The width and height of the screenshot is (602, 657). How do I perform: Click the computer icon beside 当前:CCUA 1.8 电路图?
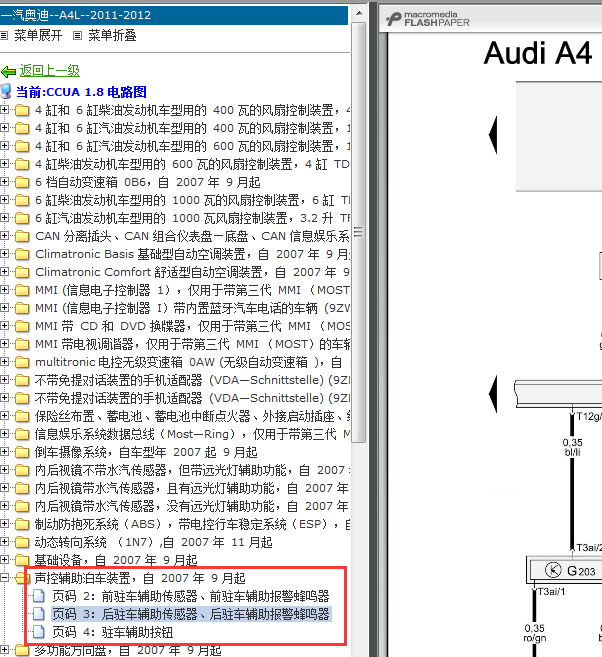6,92
